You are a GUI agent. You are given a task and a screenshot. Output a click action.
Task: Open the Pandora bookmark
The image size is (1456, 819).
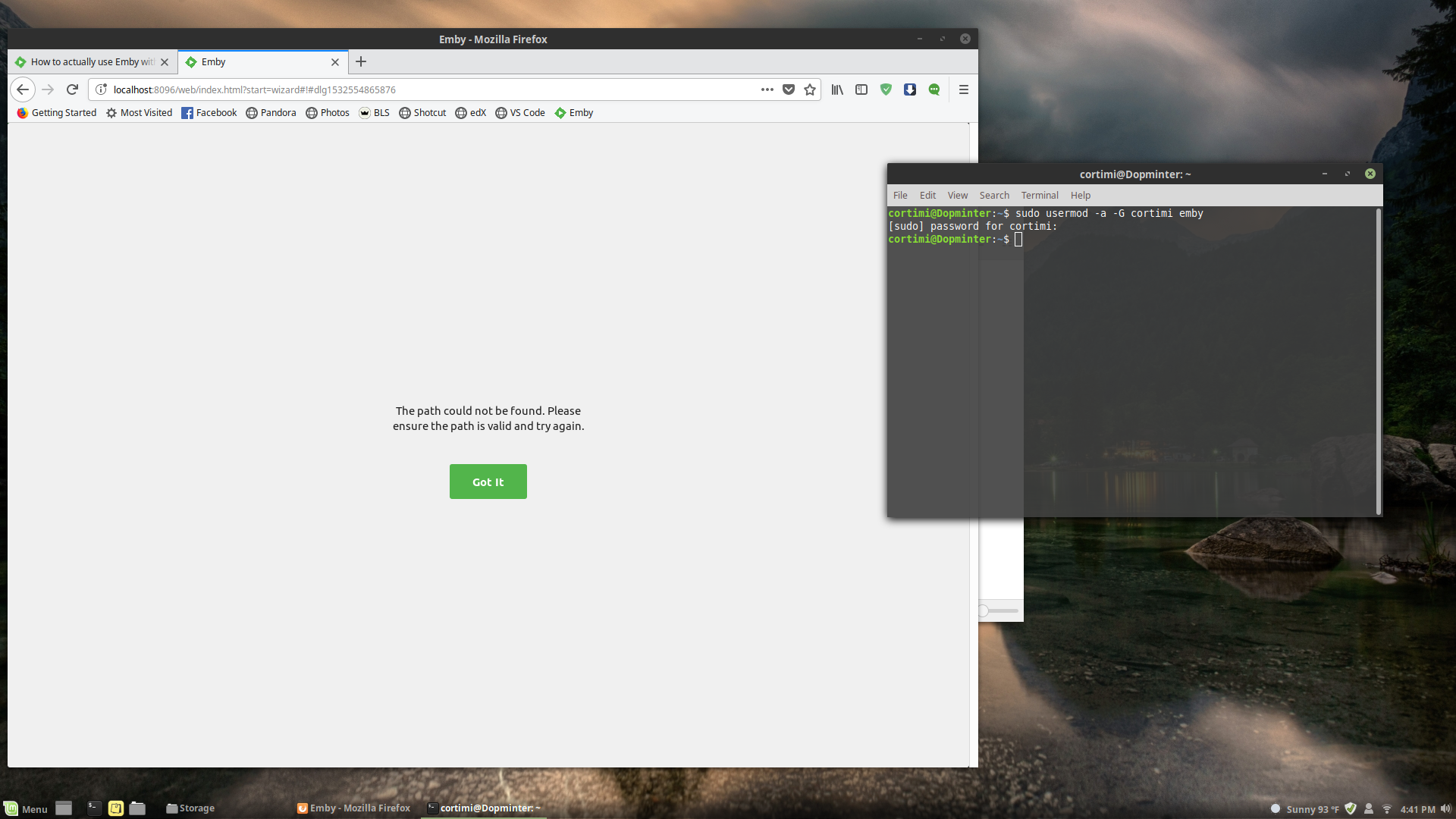tap(271, 113)
